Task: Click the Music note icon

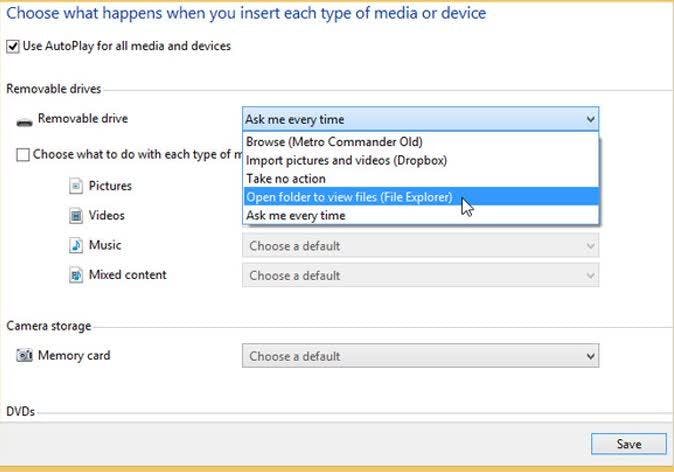Action: coord(76,245)
